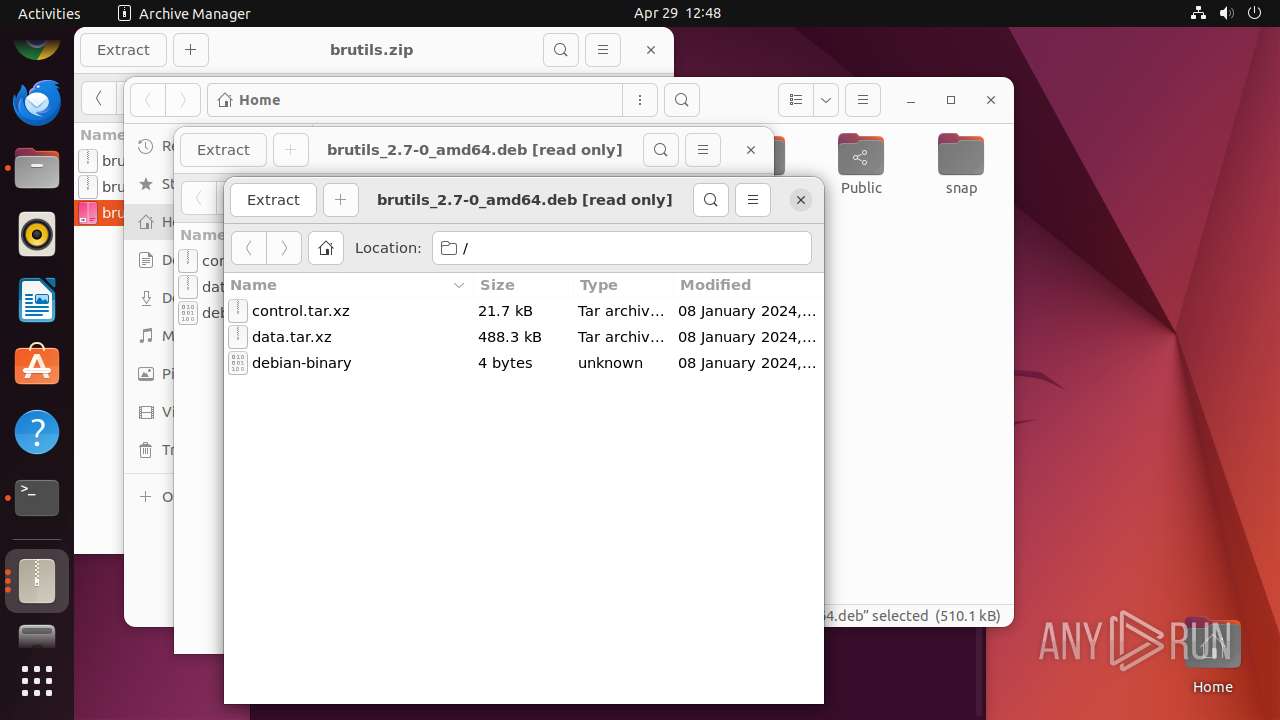Open Ubuntu Software from dock
Screen dimensions: 1280x720
(x=37, y=366)
